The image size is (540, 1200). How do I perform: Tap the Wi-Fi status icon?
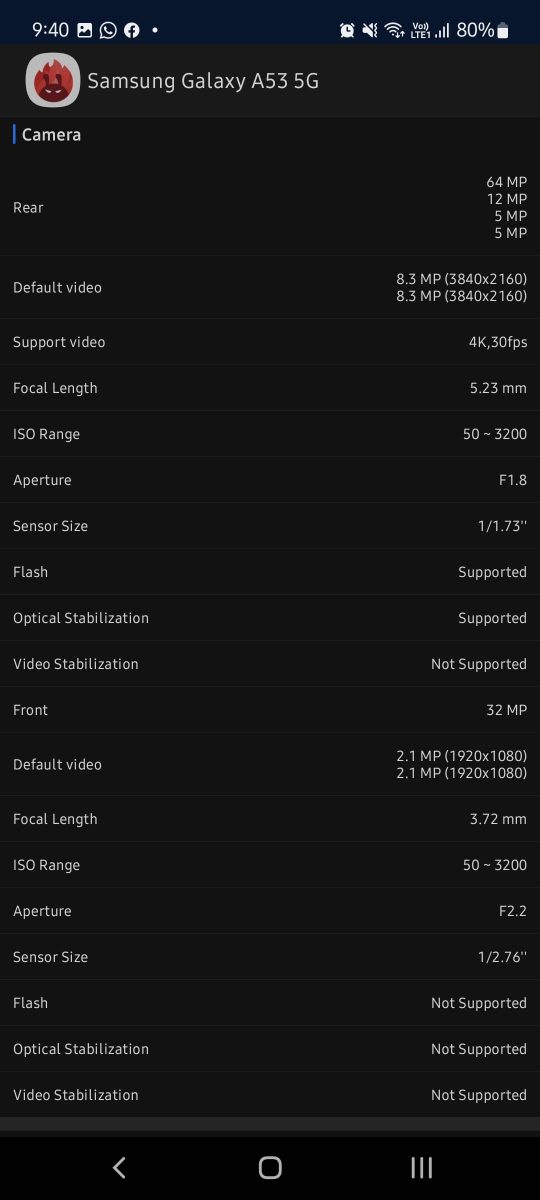pos(395,30)
